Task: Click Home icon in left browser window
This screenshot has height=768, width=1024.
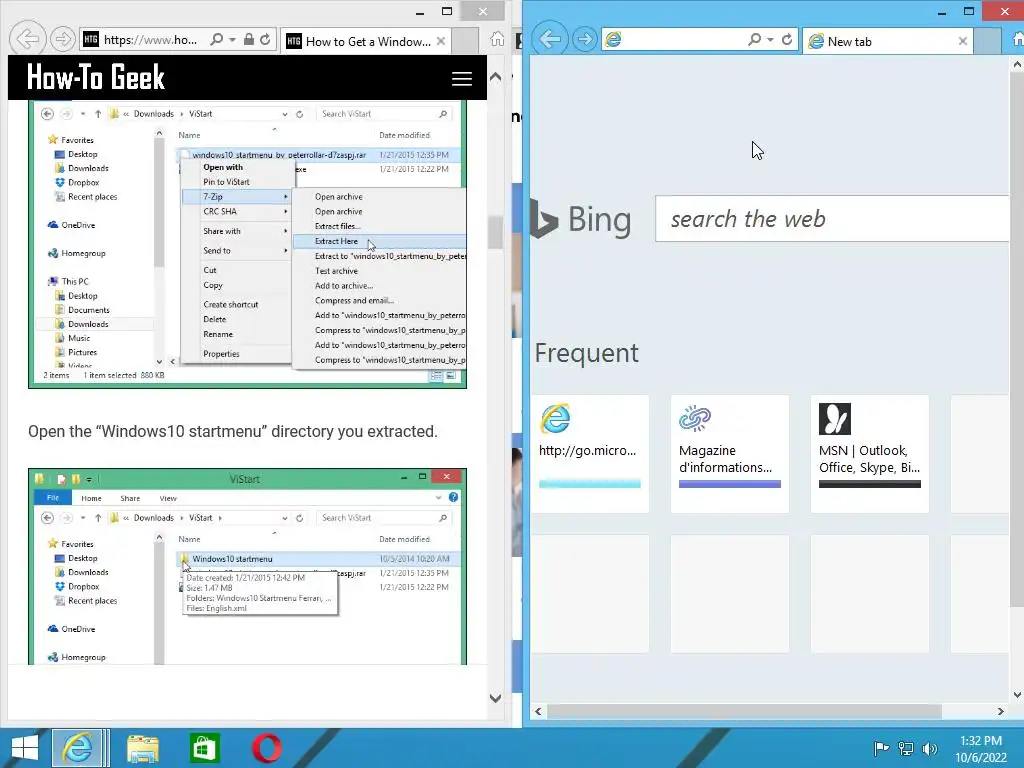Action: [498, 40]
